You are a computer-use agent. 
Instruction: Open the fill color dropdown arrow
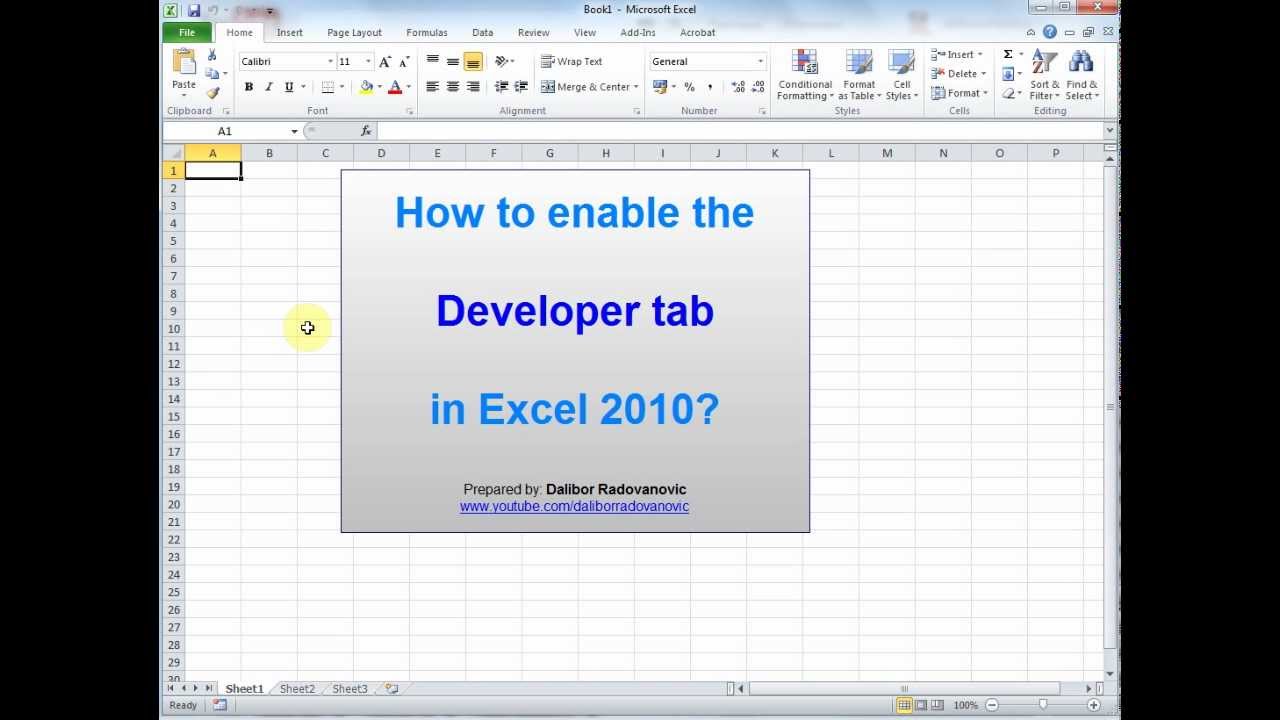pos(379,87)
